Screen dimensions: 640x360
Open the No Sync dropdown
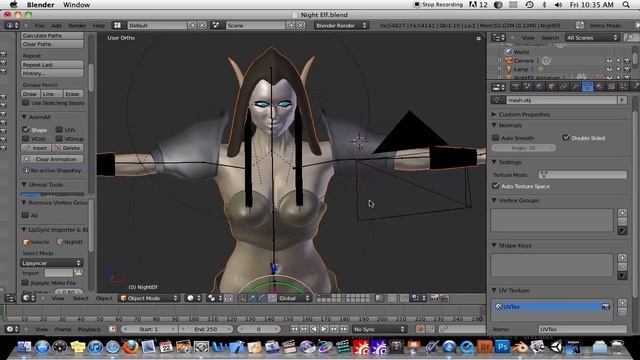click(x=379, y=329)
